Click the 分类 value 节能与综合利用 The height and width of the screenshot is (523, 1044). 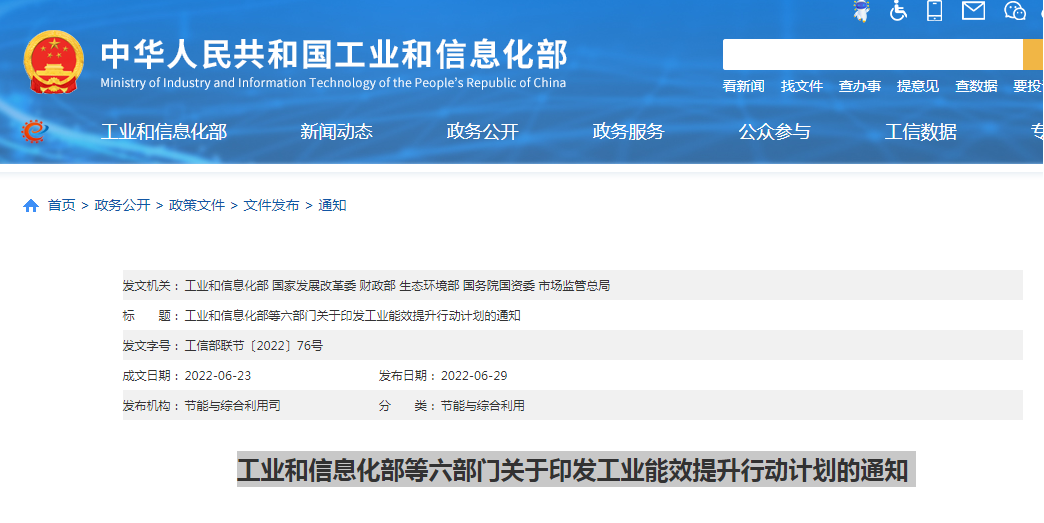pos(483,406)
